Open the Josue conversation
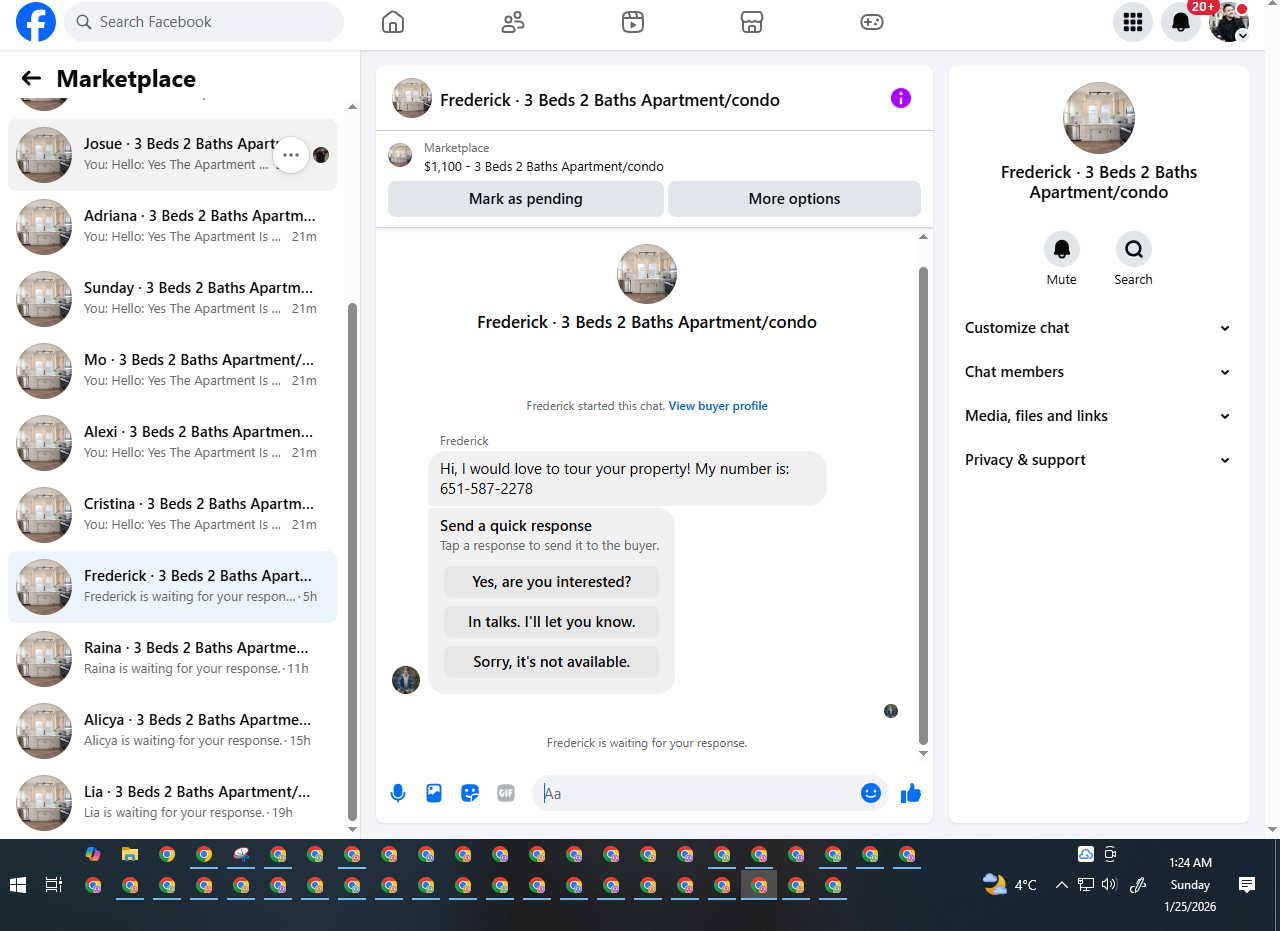Image resolution: width=1280 pixels, height=931 pixels. [x=172, y=155]
